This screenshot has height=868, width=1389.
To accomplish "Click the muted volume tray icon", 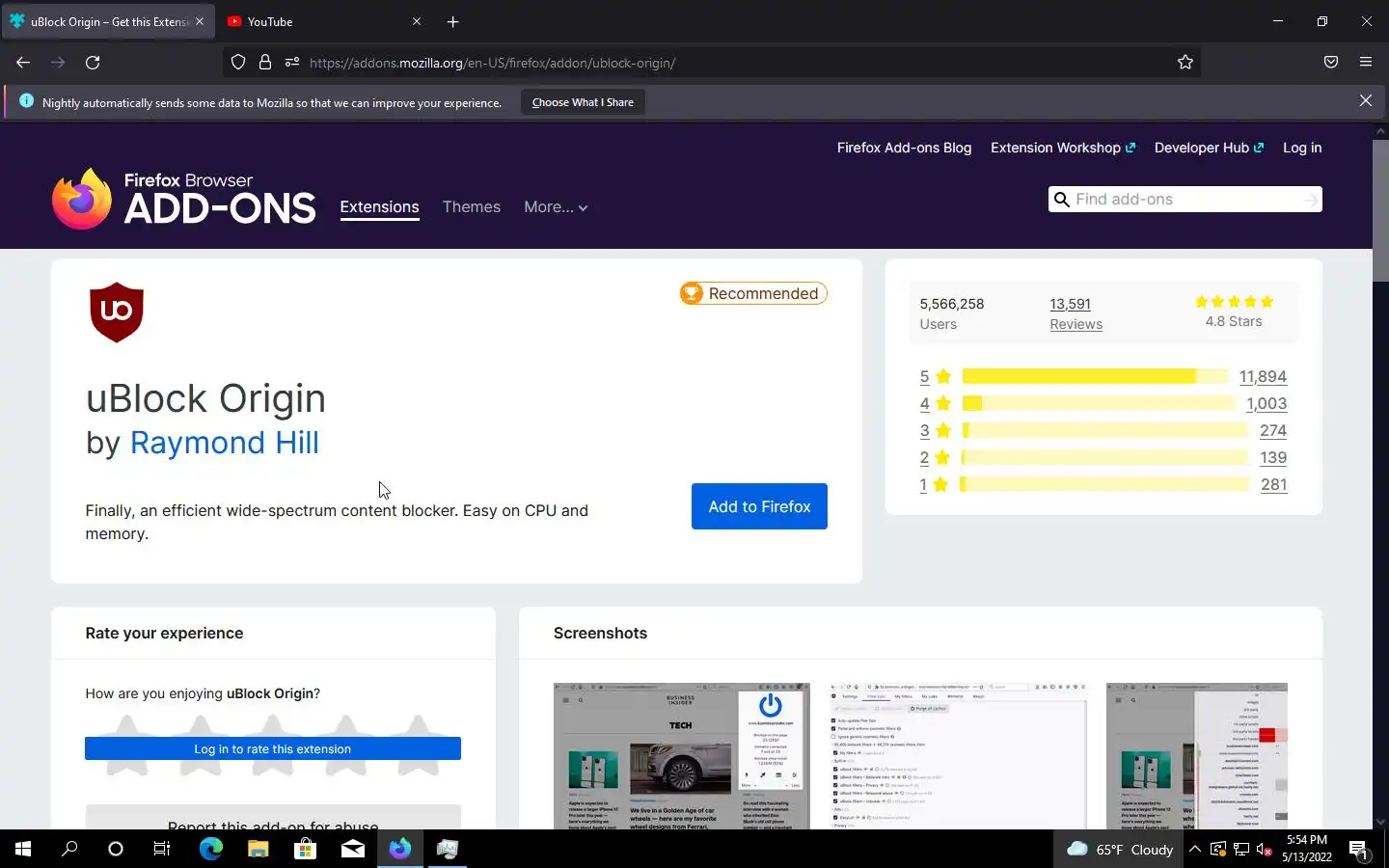I will click(1265, 850).
